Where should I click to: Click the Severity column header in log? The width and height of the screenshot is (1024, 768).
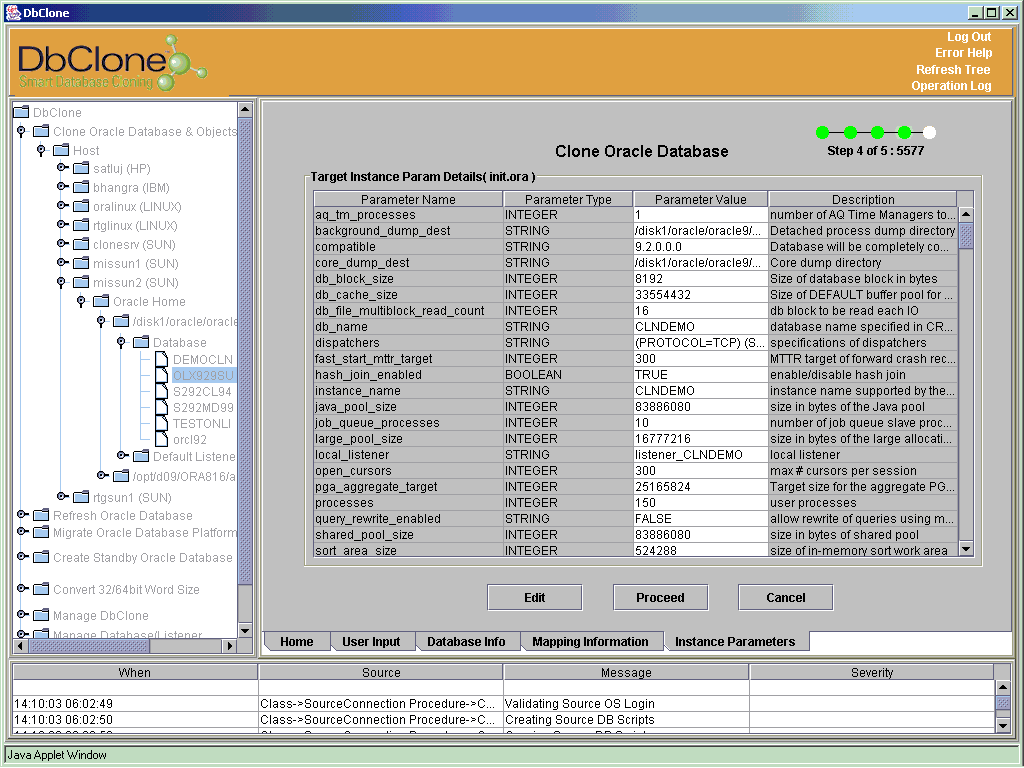872,673
